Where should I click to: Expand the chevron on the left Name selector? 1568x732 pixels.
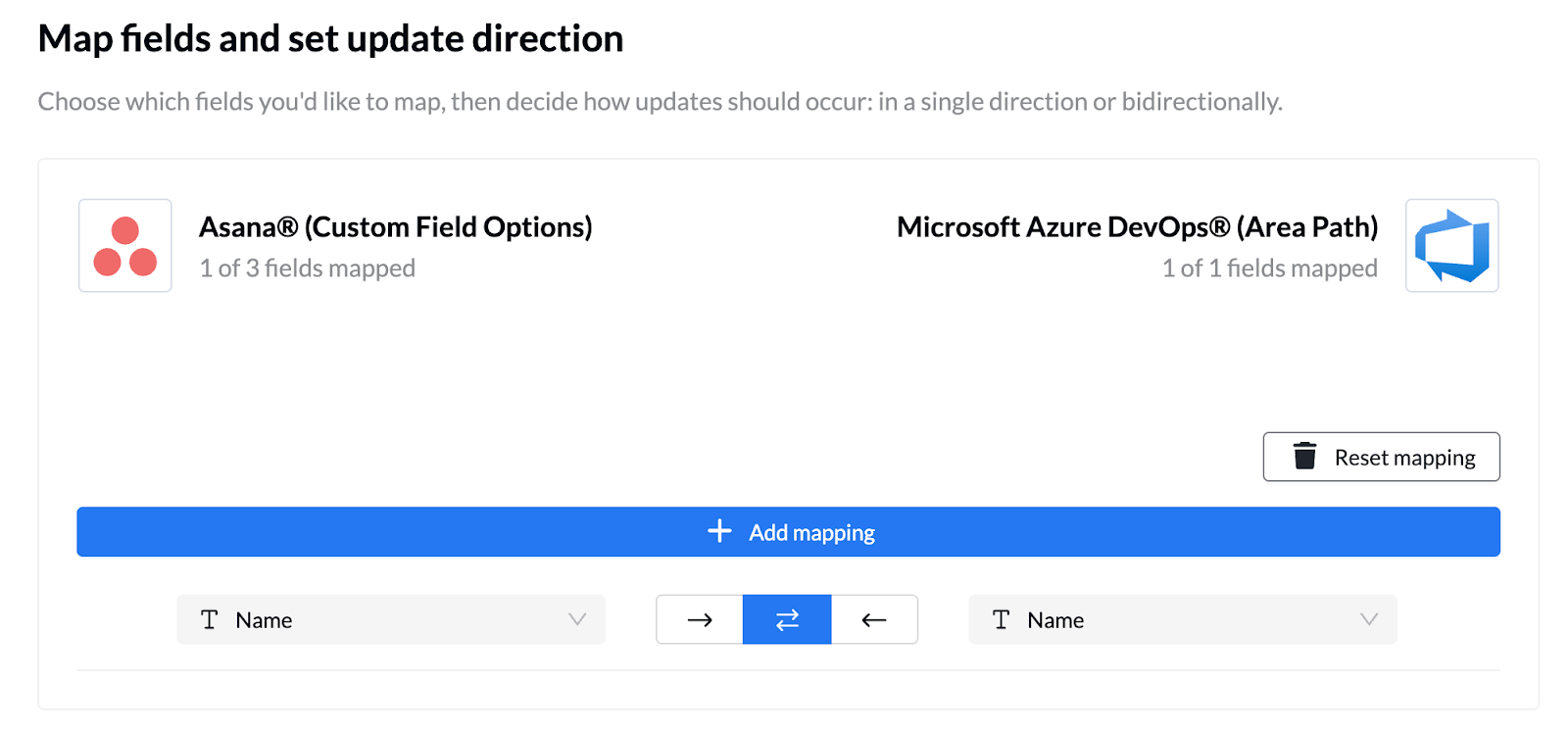(x=577, y=619)
